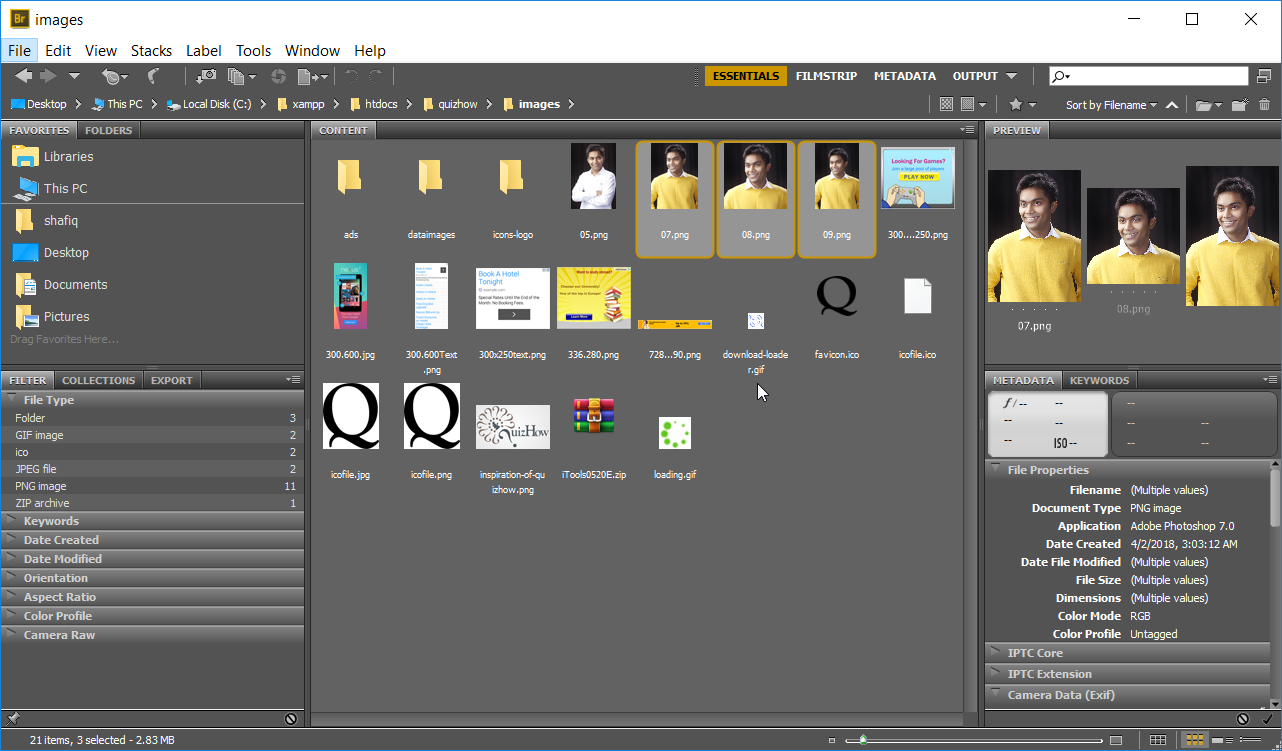This screenshot has width=1282, height=751.
Task: Select the COLLECTIONS panel tab
Action: pyautogui.click(x=98, y=380)
